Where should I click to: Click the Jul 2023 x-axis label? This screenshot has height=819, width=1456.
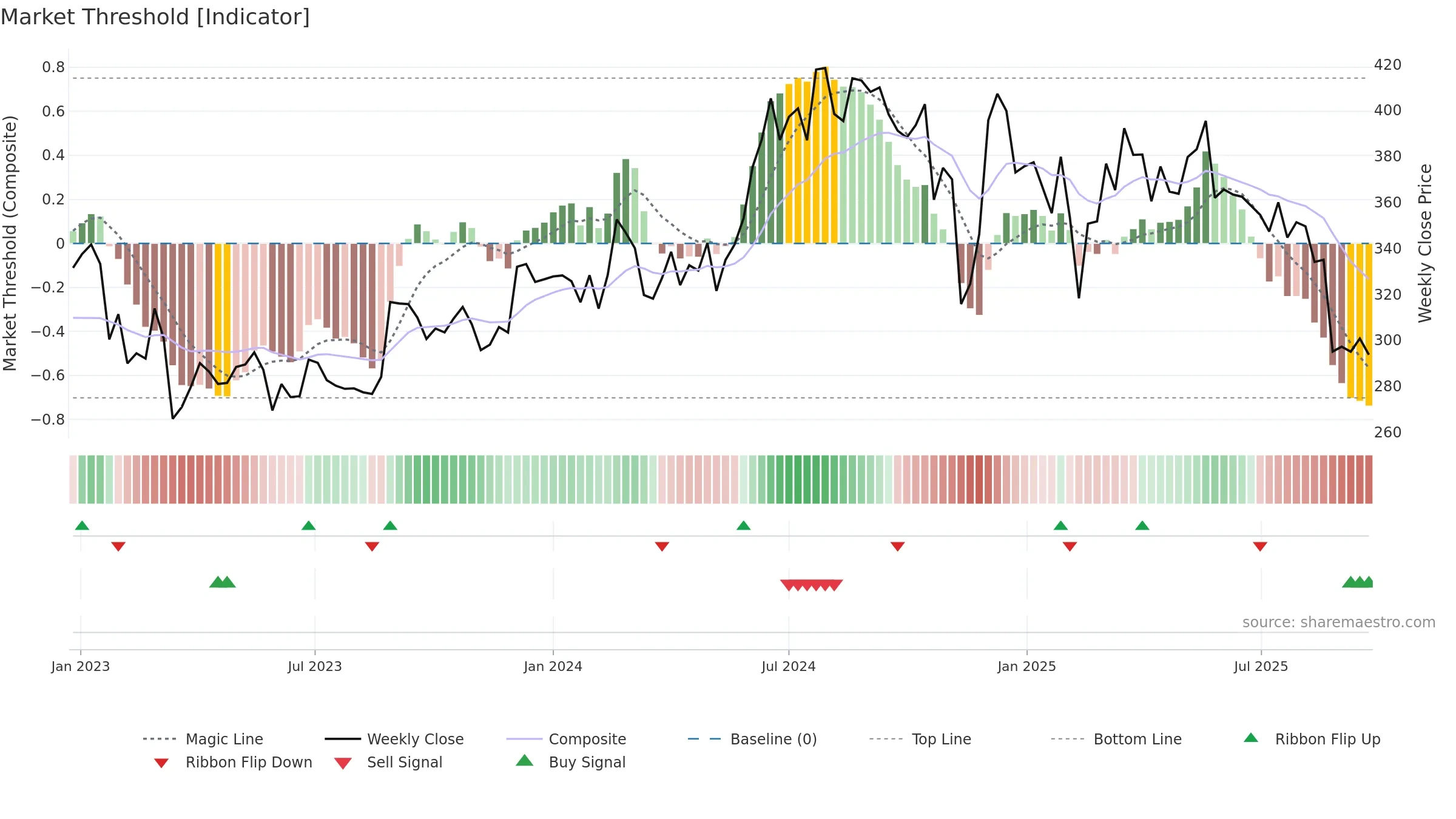[x=315, y=666]
